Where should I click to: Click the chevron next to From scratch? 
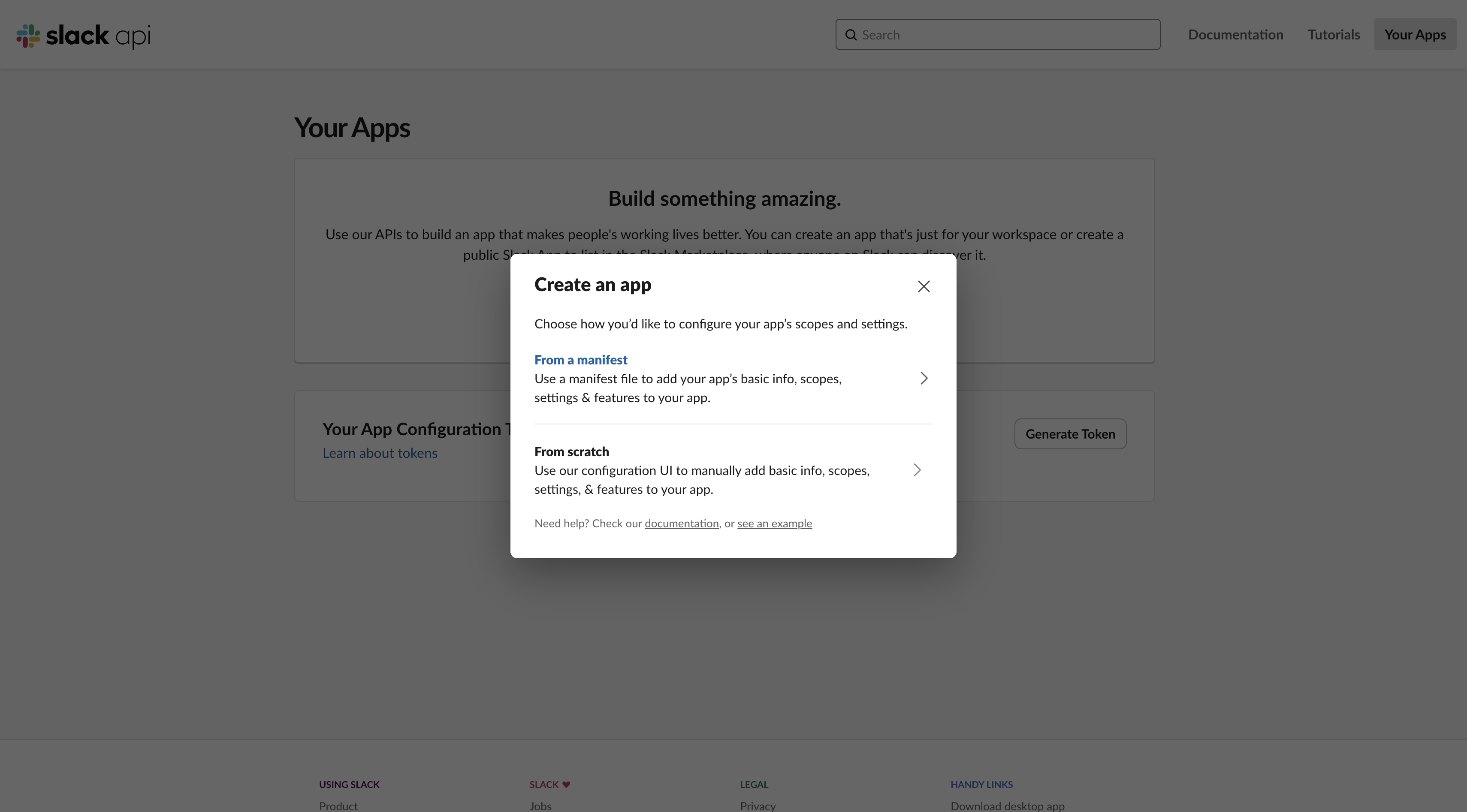coord(917,470)
